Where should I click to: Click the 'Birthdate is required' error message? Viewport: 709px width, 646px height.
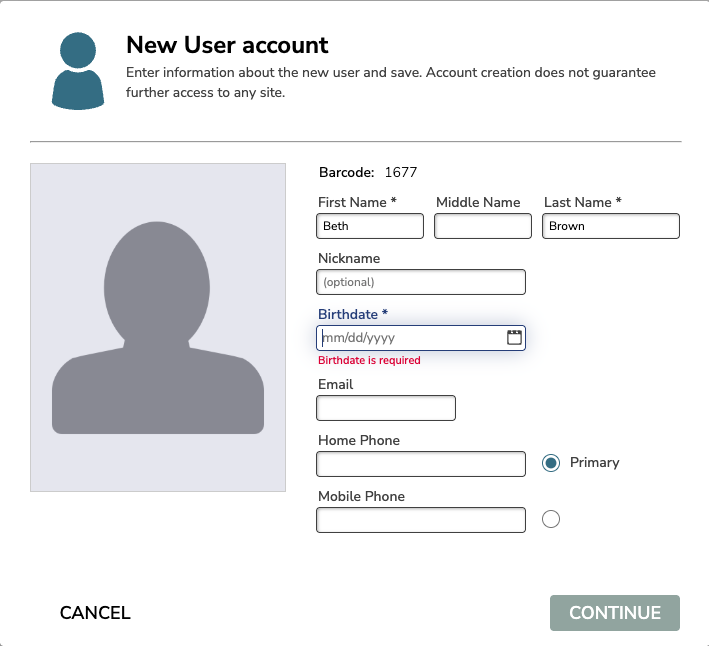coord(369,360)
